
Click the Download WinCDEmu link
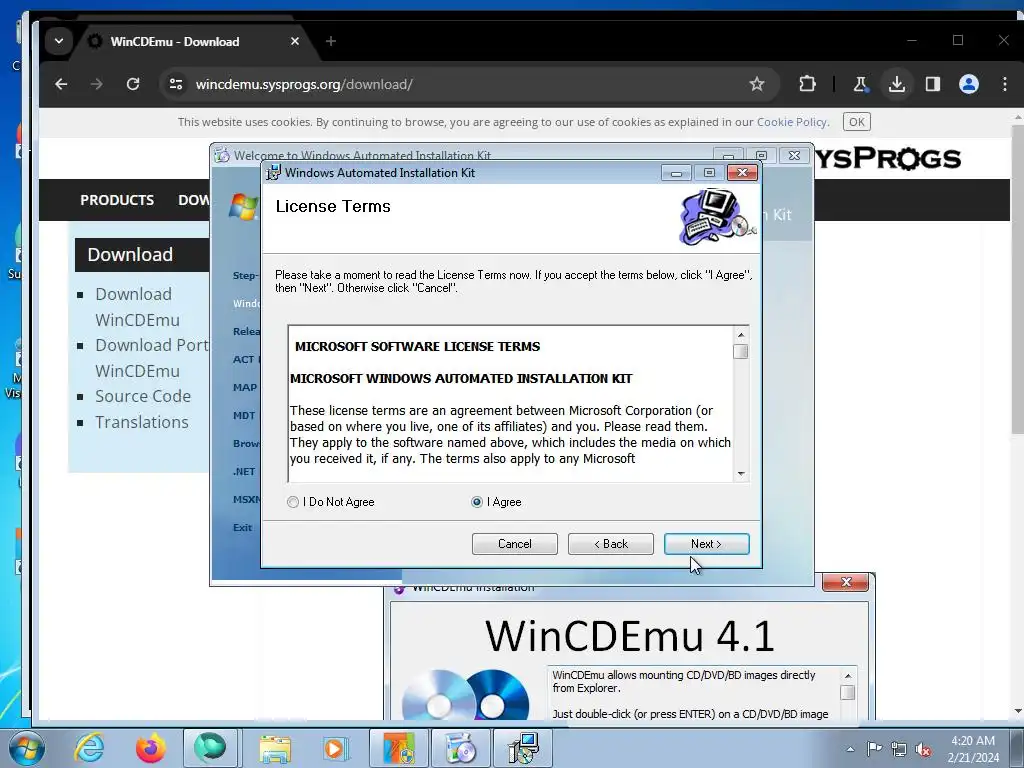coord(137,307)
